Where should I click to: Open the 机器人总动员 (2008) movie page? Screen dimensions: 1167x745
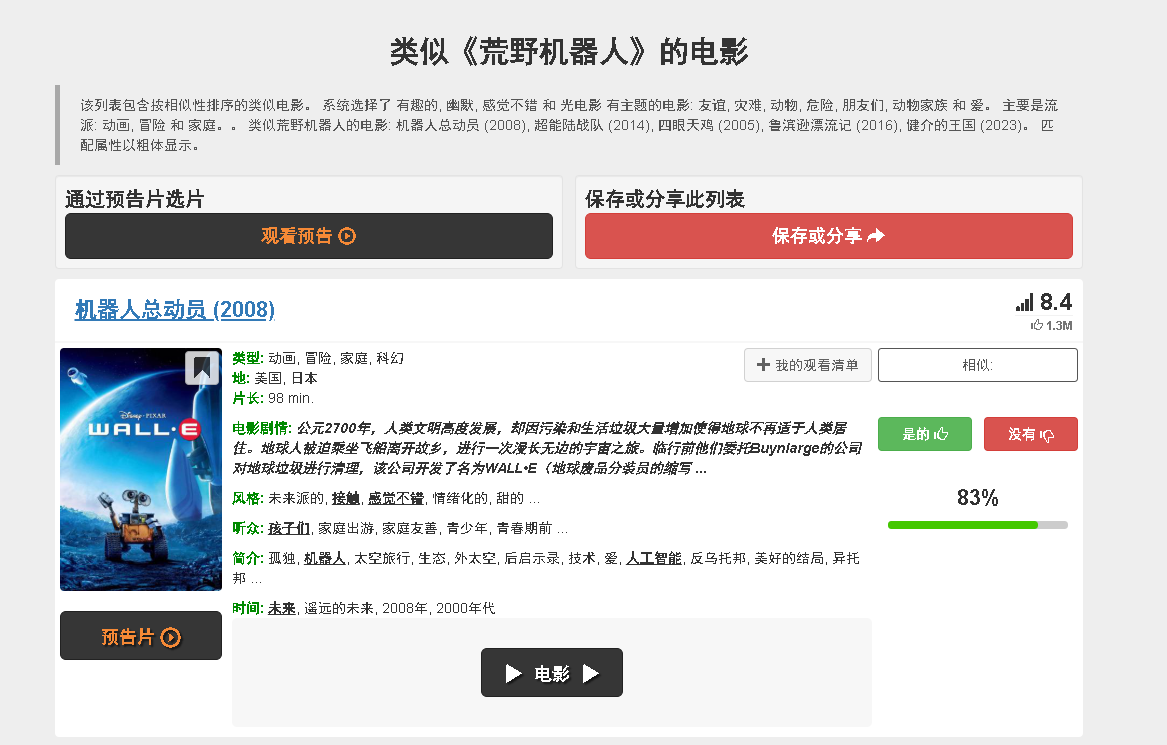coord(172,310)
